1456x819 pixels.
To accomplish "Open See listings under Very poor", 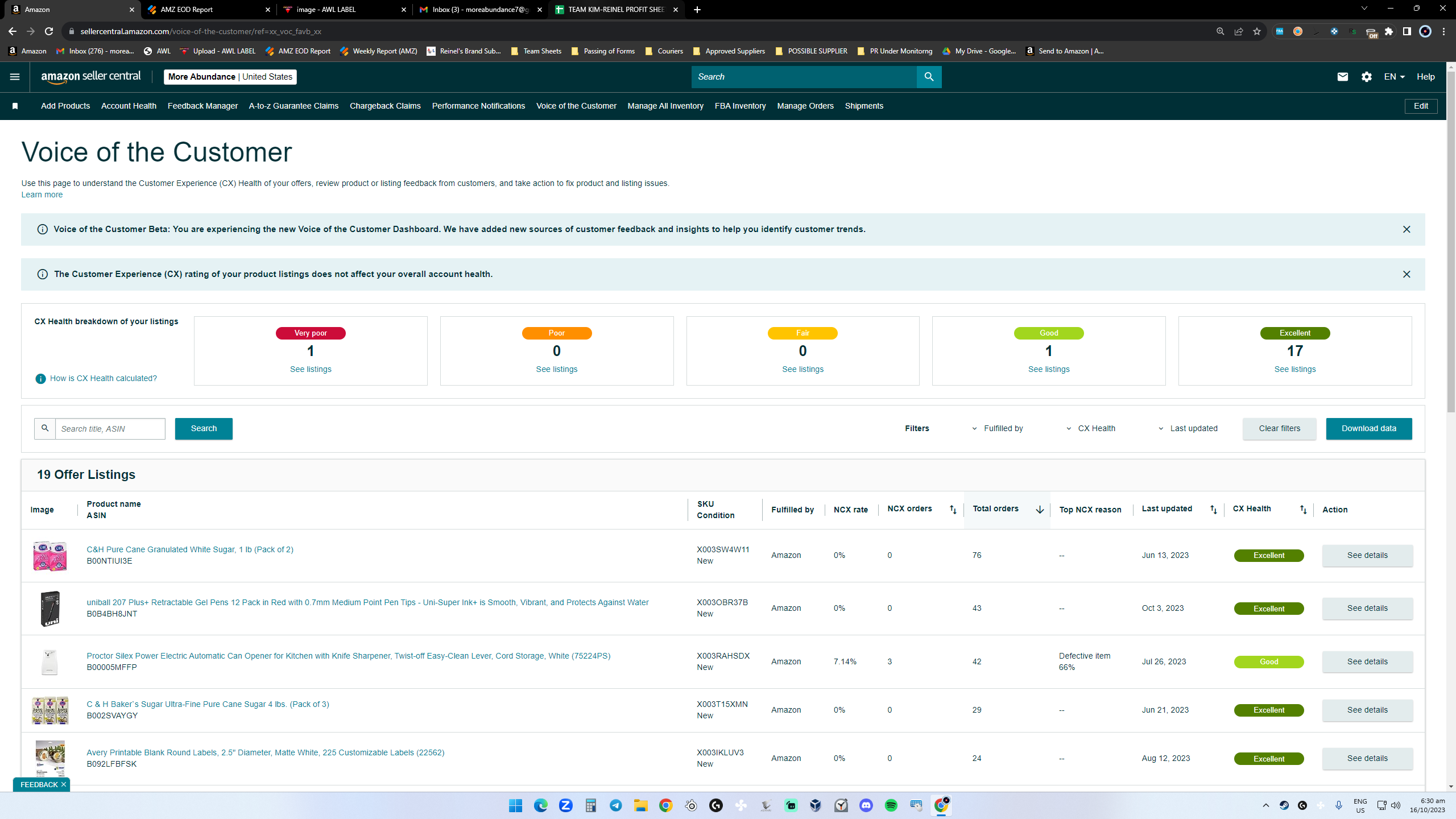I will coord(311,370).
